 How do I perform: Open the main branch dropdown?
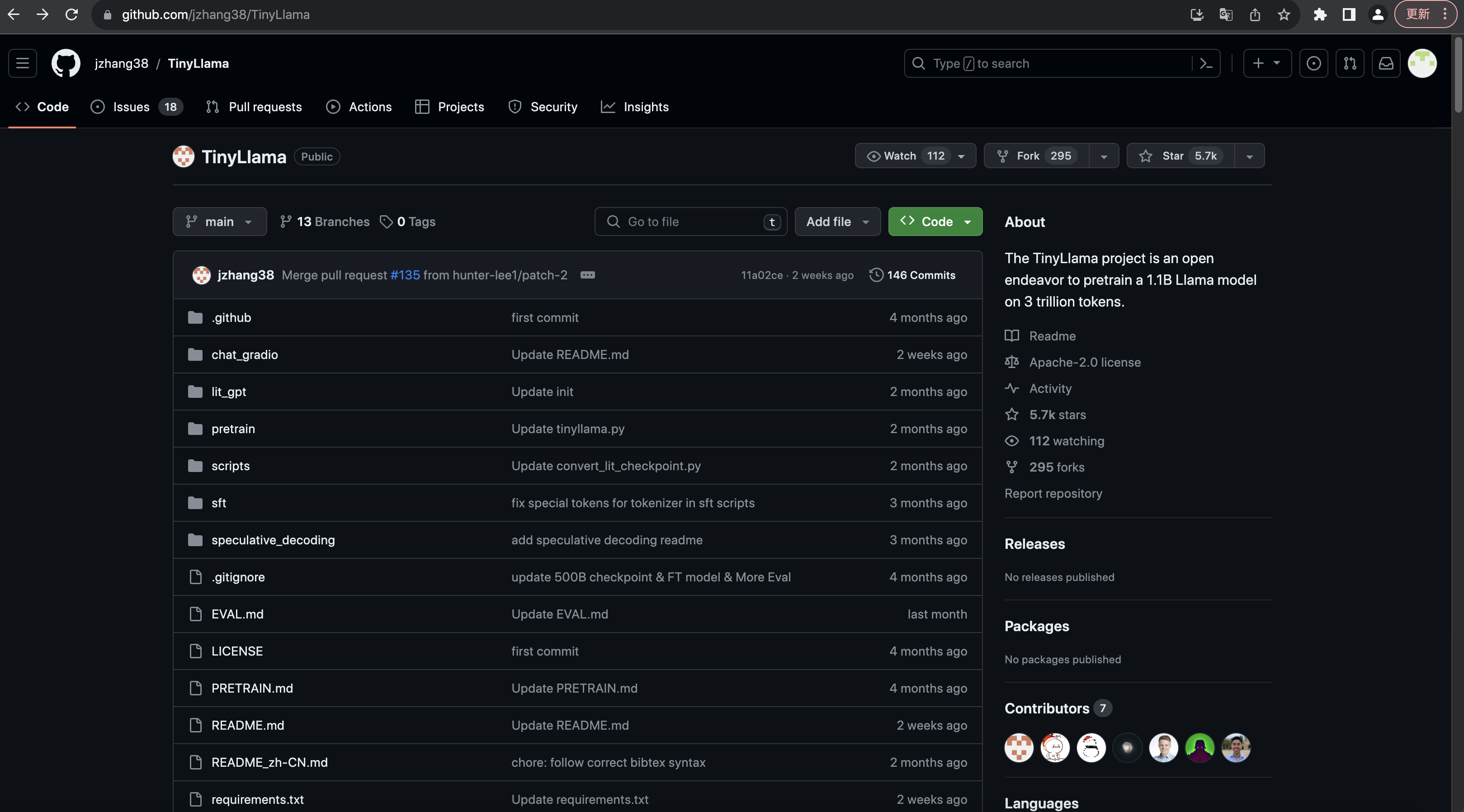219,222
